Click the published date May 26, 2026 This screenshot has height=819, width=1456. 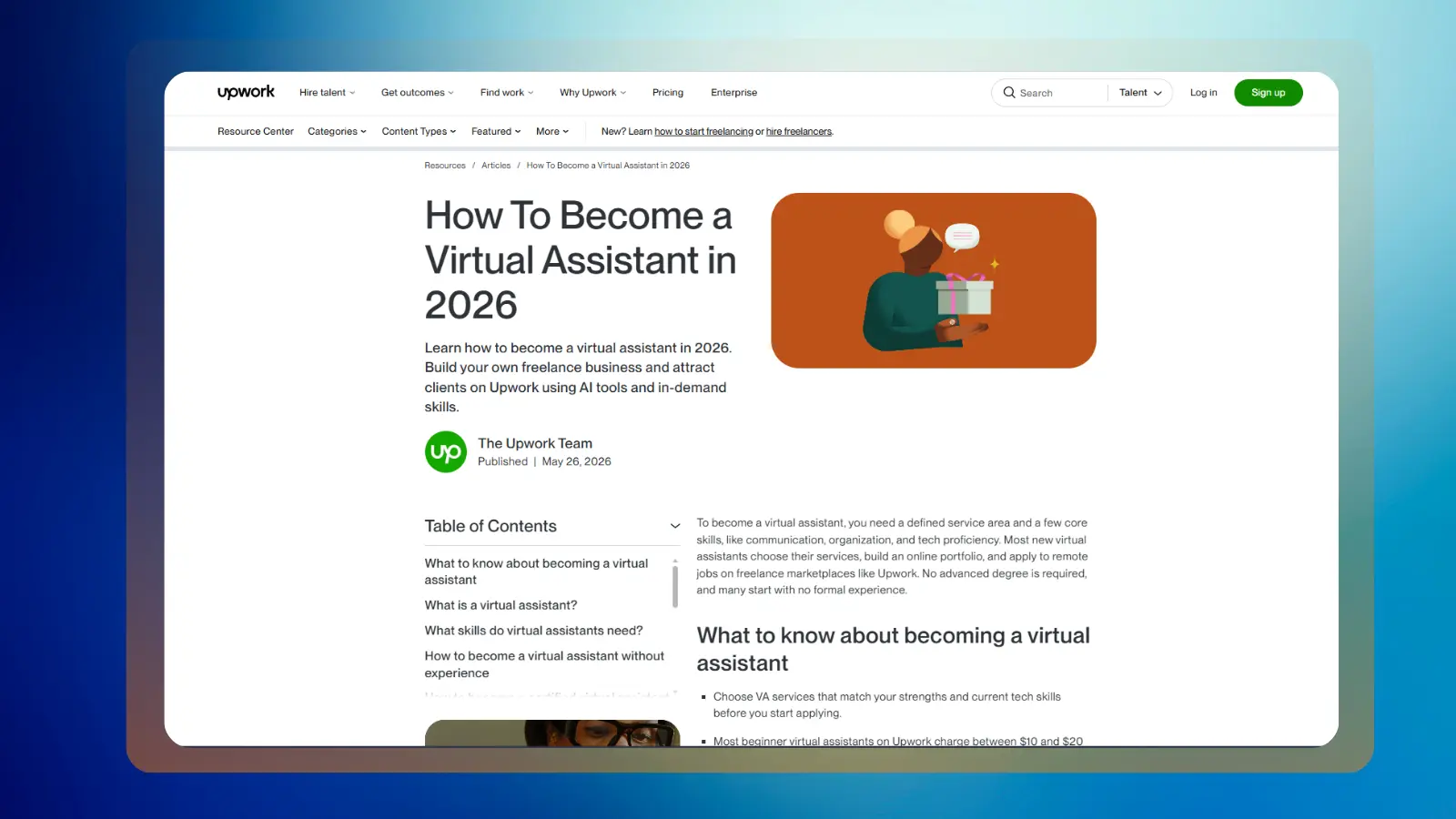coord(576,461)
